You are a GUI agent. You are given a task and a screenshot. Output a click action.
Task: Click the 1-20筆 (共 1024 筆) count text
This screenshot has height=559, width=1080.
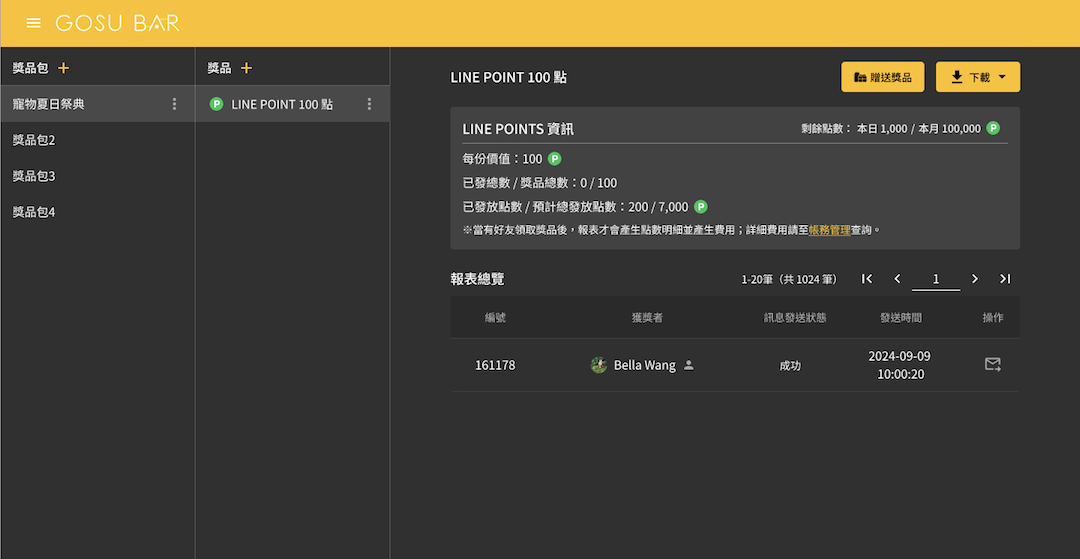click(789, 279)
